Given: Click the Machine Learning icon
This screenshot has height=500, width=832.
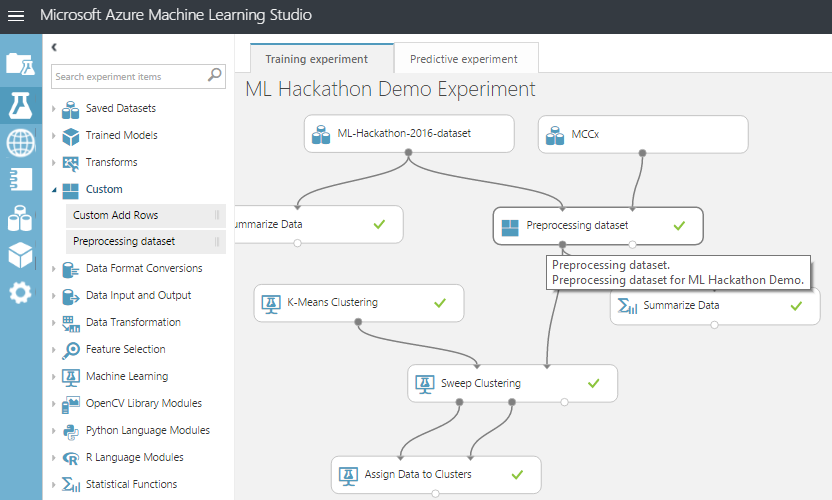Looking at the screenshot, I should pos(71,377).
